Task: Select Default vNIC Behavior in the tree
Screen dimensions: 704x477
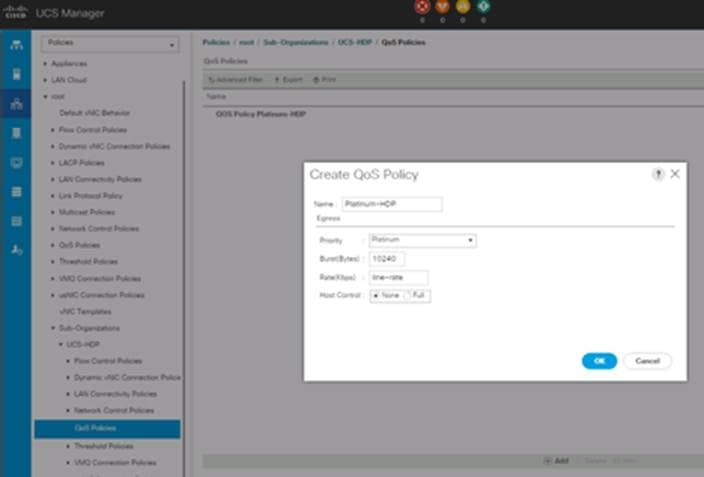Action: [x=94, y=113]
